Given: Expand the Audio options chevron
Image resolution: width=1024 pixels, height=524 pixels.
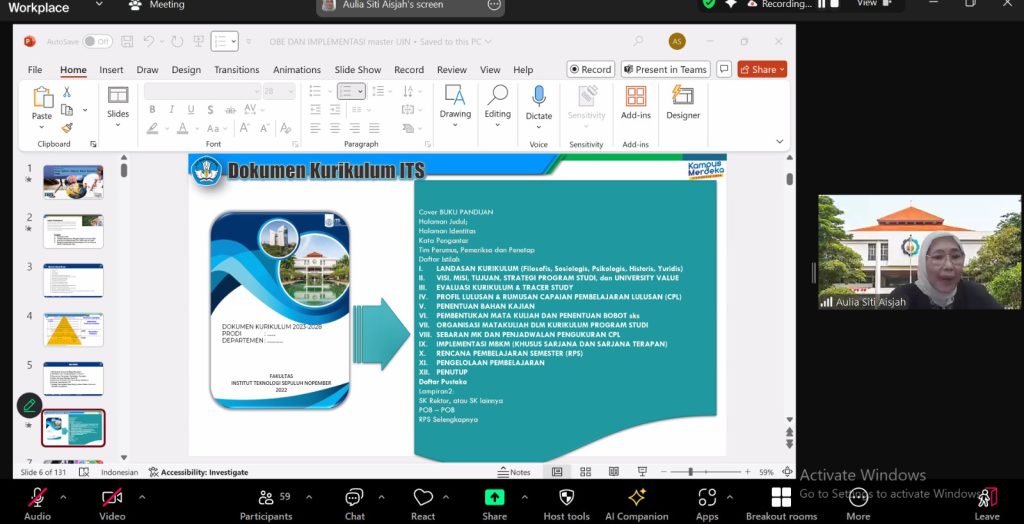Looking at the screenshot, I should coord(63,497).
